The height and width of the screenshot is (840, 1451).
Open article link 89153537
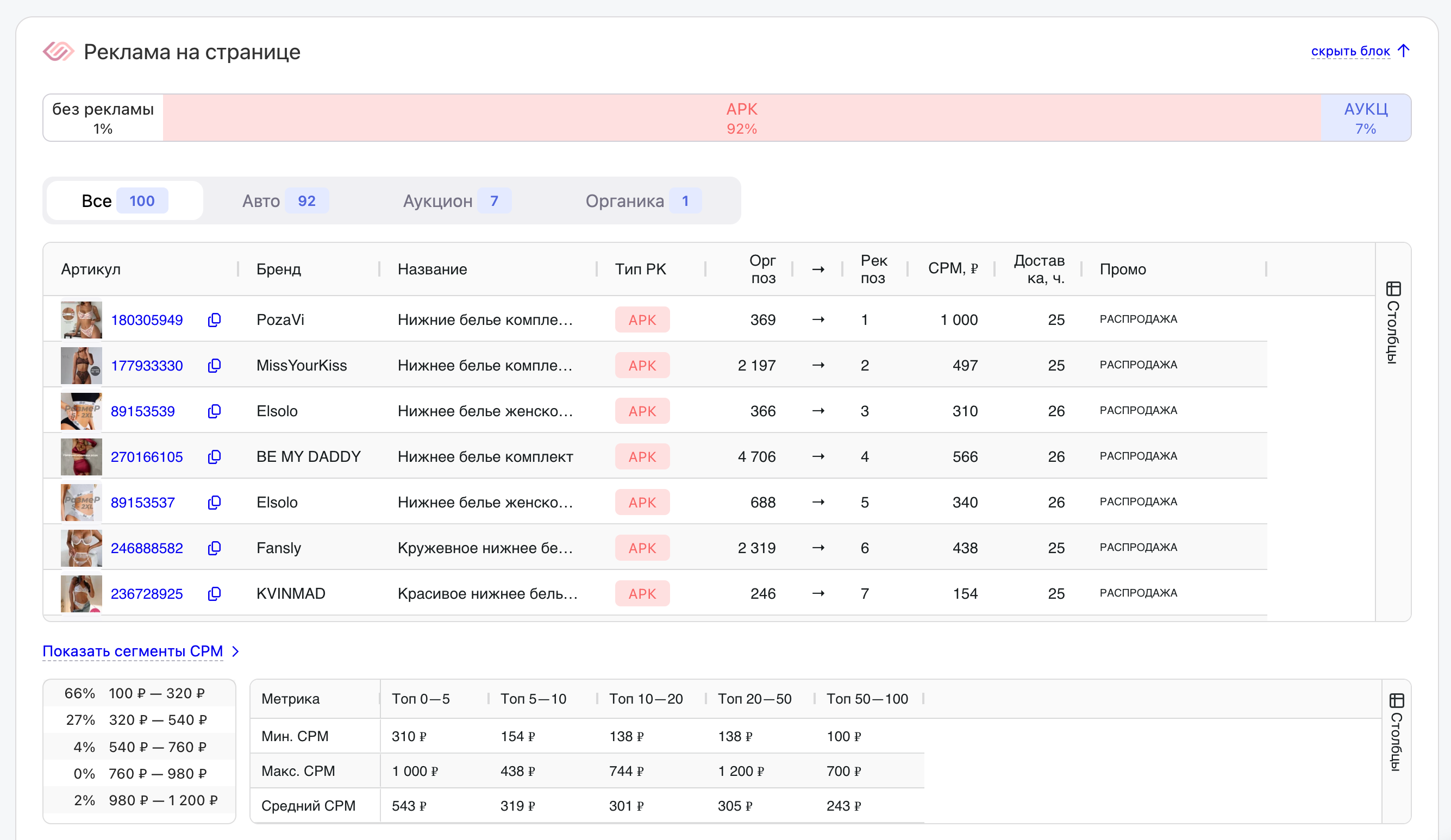coord(142,502)
